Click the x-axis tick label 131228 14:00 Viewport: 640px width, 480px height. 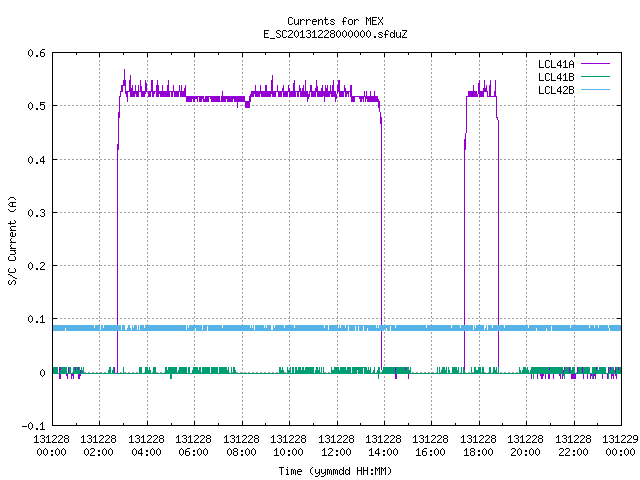tap(383, 446)
